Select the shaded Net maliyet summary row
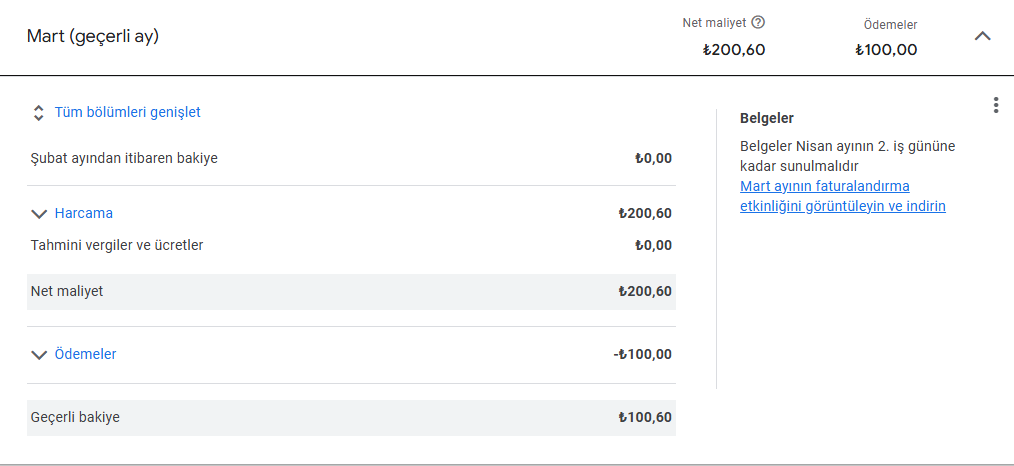 pos(351,291)
